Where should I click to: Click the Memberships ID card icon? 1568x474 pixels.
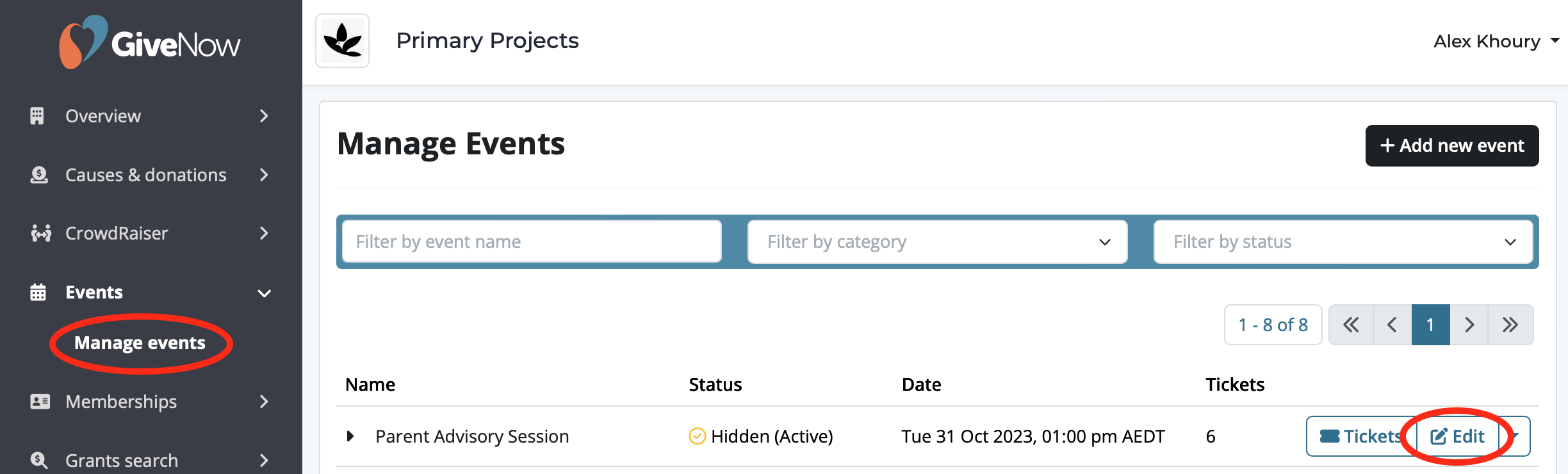coord(40,402)
